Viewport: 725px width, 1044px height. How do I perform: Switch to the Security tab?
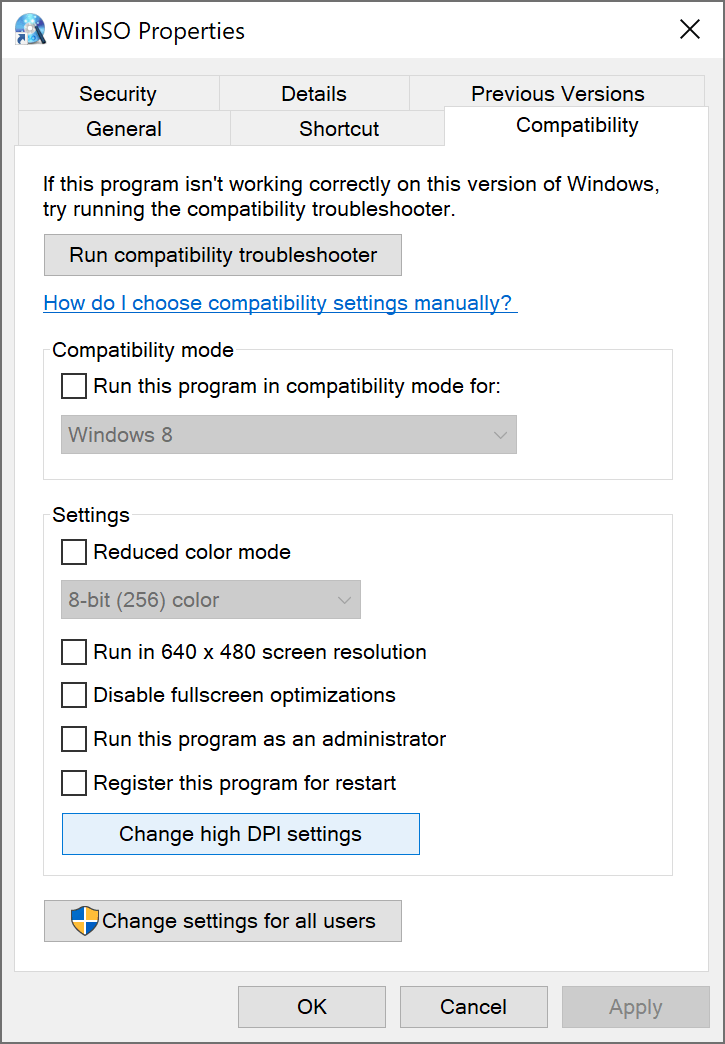(117, 93)
